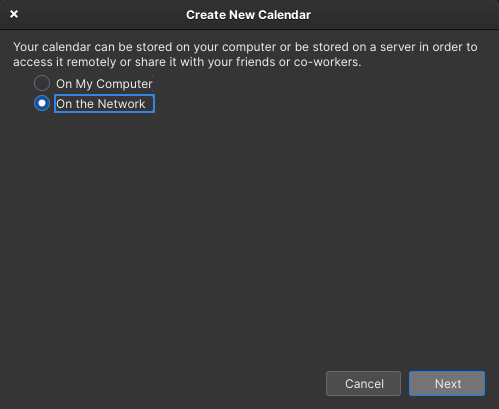Image resolution: width=499 pixels, height=409 pixels.
Task: Dismiss dialog using the top-left X icon
Action: (x=14, y=14)
